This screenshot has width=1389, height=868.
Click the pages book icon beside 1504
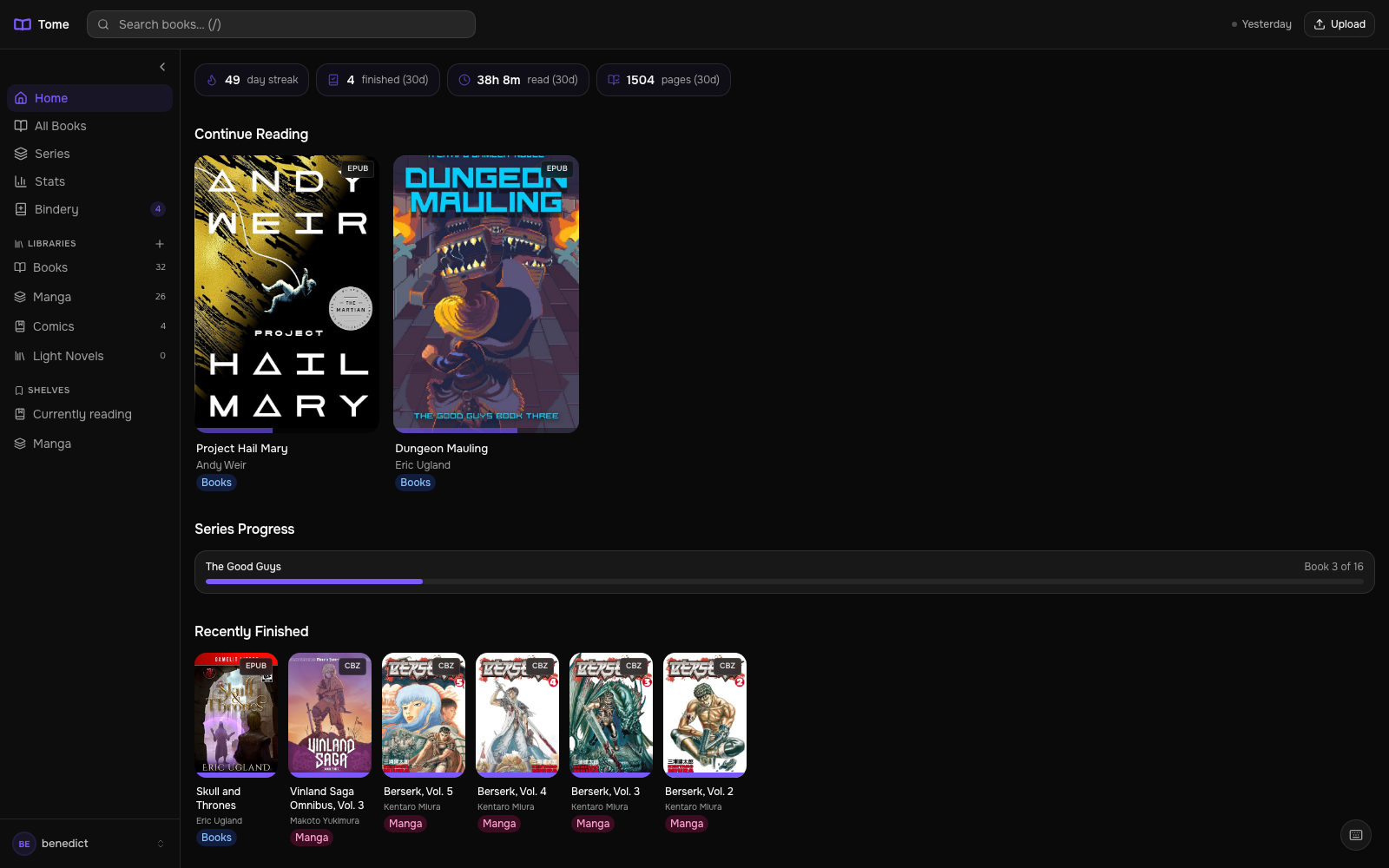click(614, 80)
